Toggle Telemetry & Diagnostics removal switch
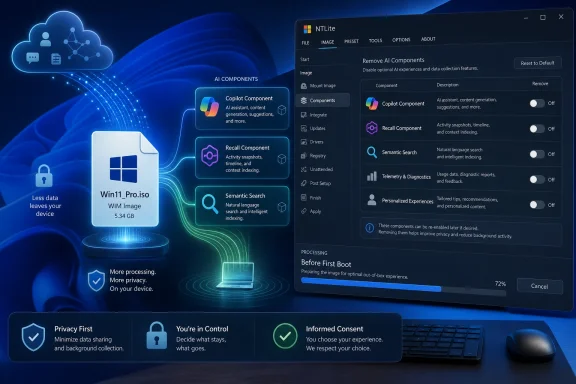This screenshot has width=576, height=384. pyautogui.click(x=537, y=179)
